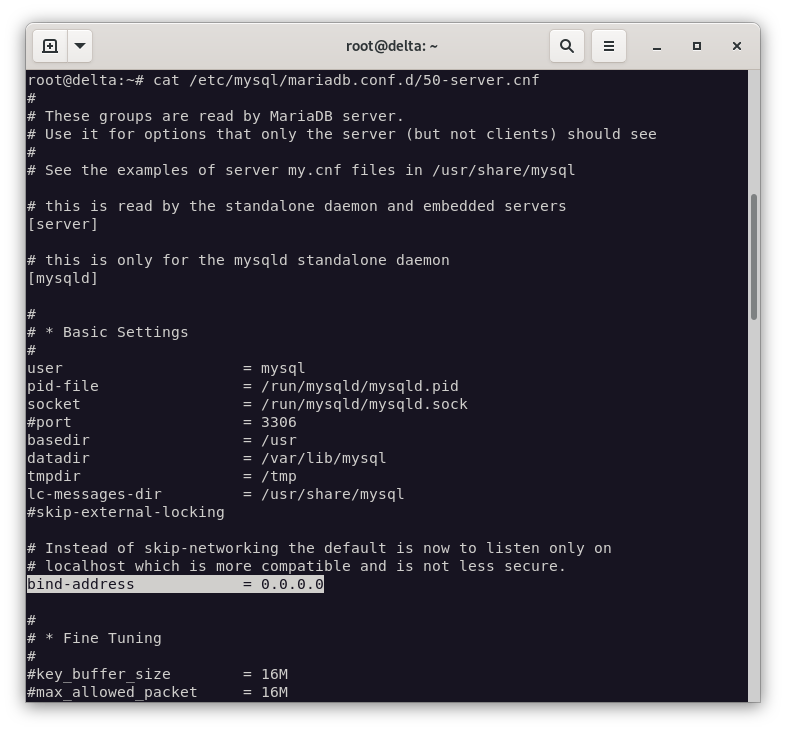Click the root@delta window title
The image size is (786, 731).
coord(391,46)
